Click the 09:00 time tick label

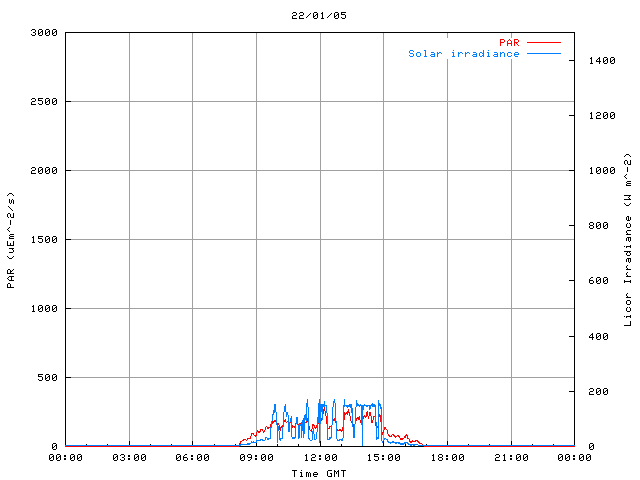pyautogui.click(x=256, y=458)
